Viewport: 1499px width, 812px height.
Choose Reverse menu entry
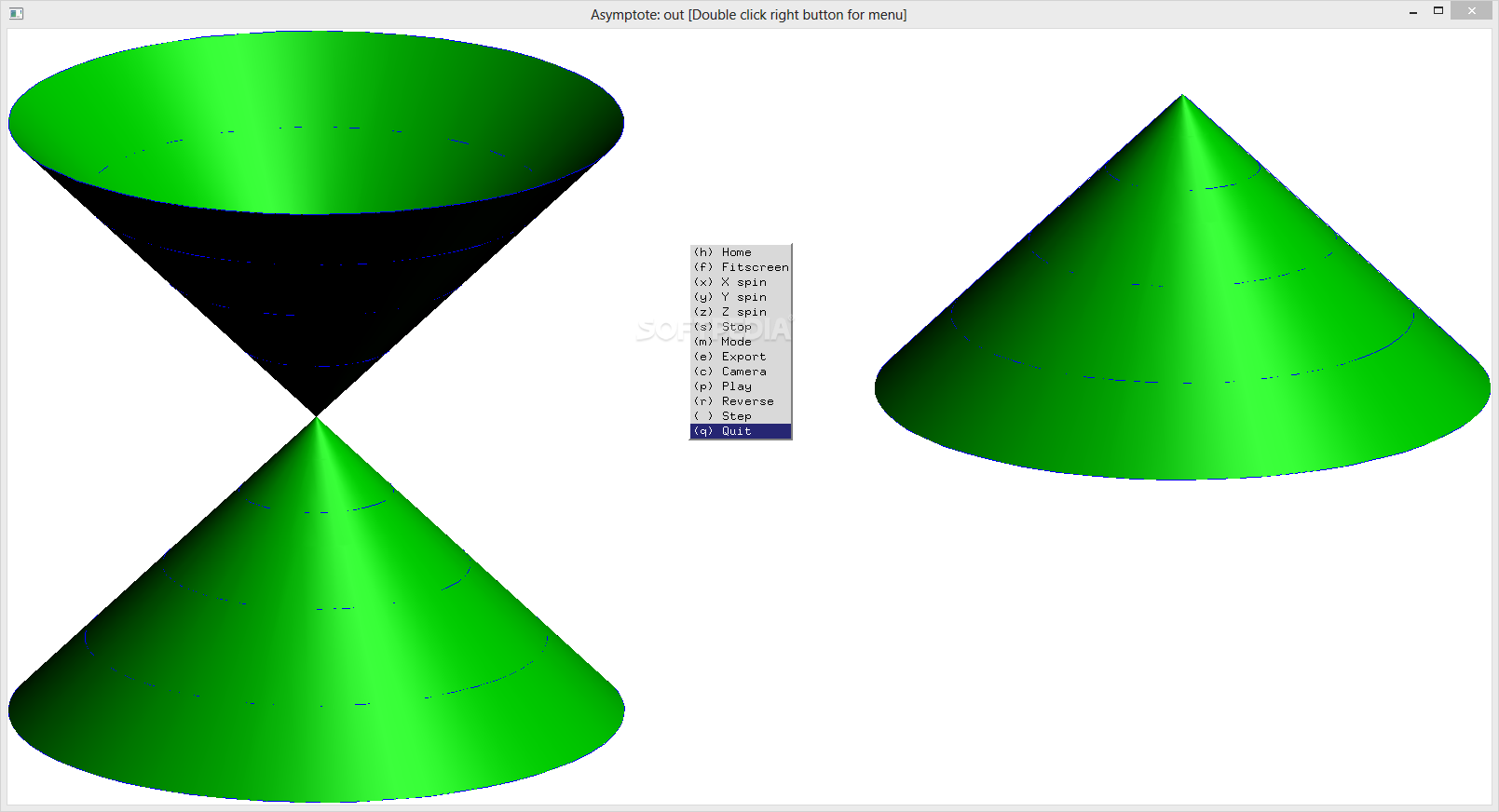(x=741, y=401)
